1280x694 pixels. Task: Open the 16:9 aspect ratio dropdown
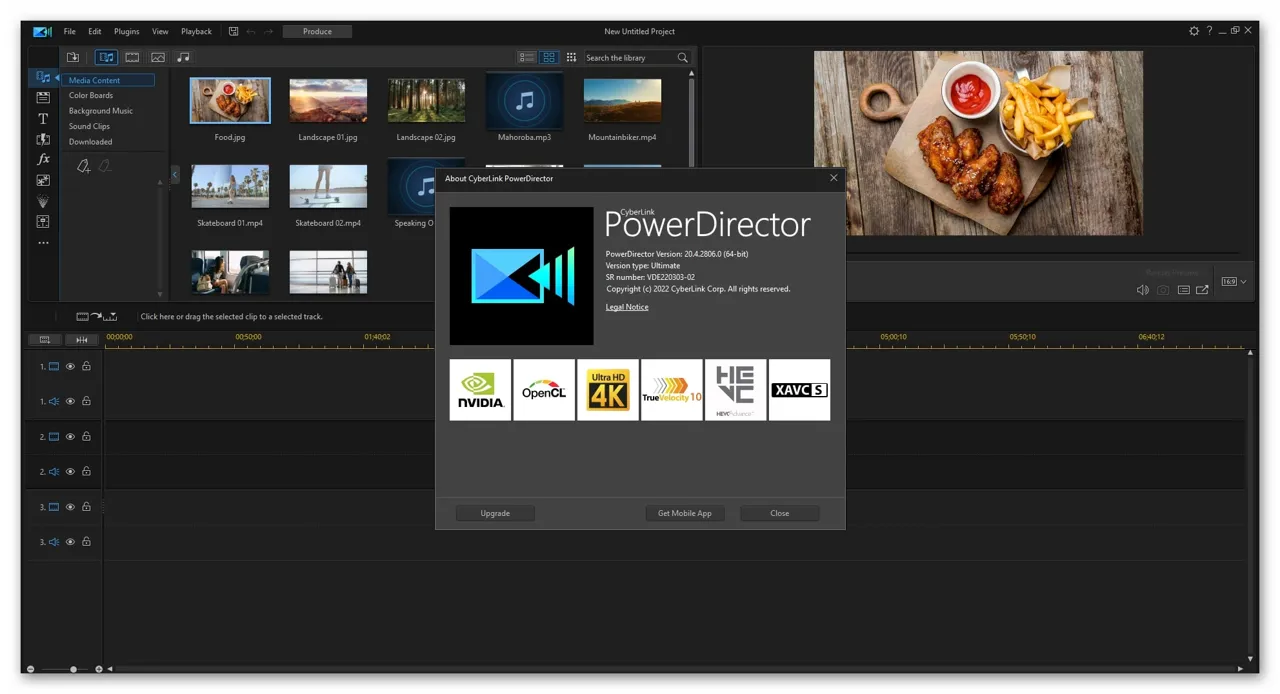(1234, 282)
